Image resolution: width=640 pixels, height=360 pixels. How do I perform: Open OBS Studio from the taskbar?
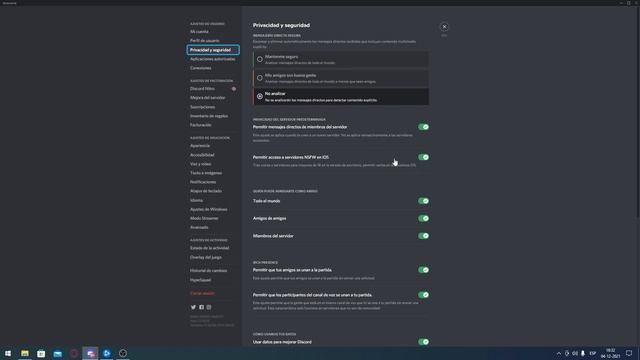(123, 353)
